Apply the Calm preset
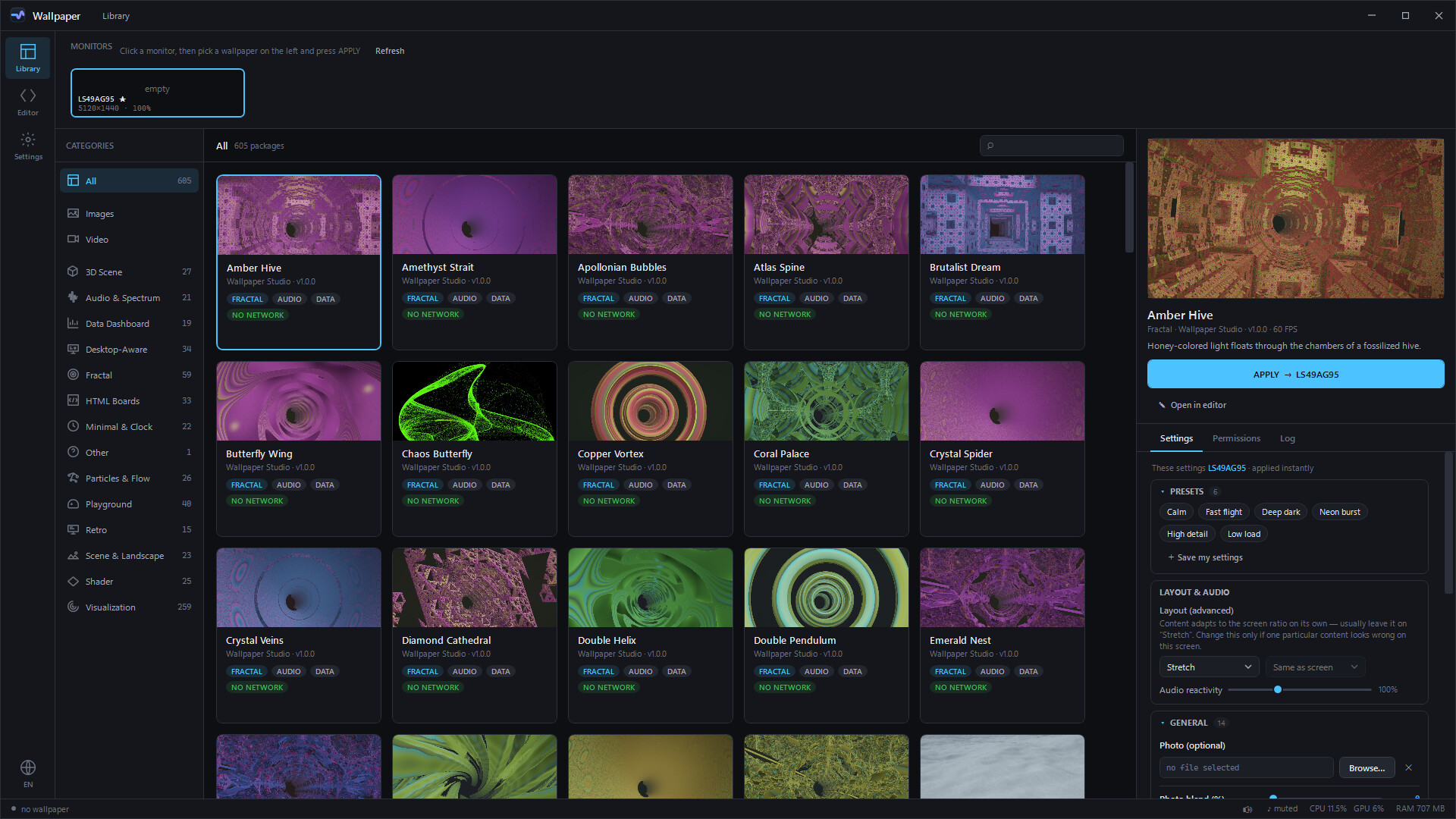 point(1176,512)
